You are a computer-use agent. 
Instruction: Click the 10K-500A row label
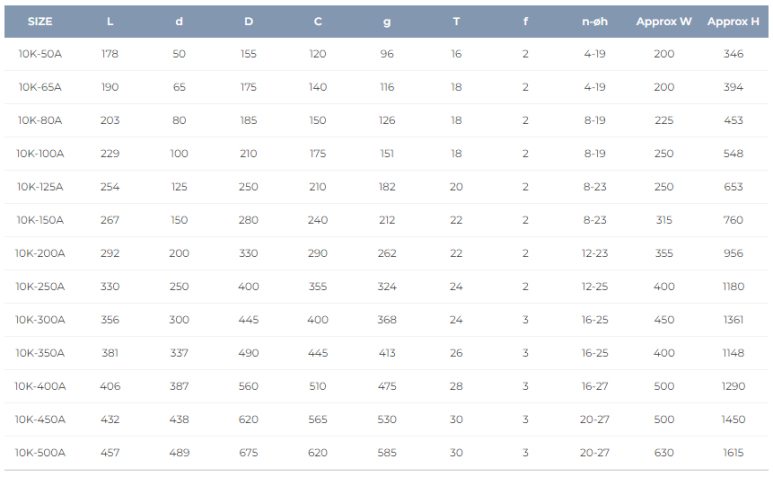coord(40,453)
